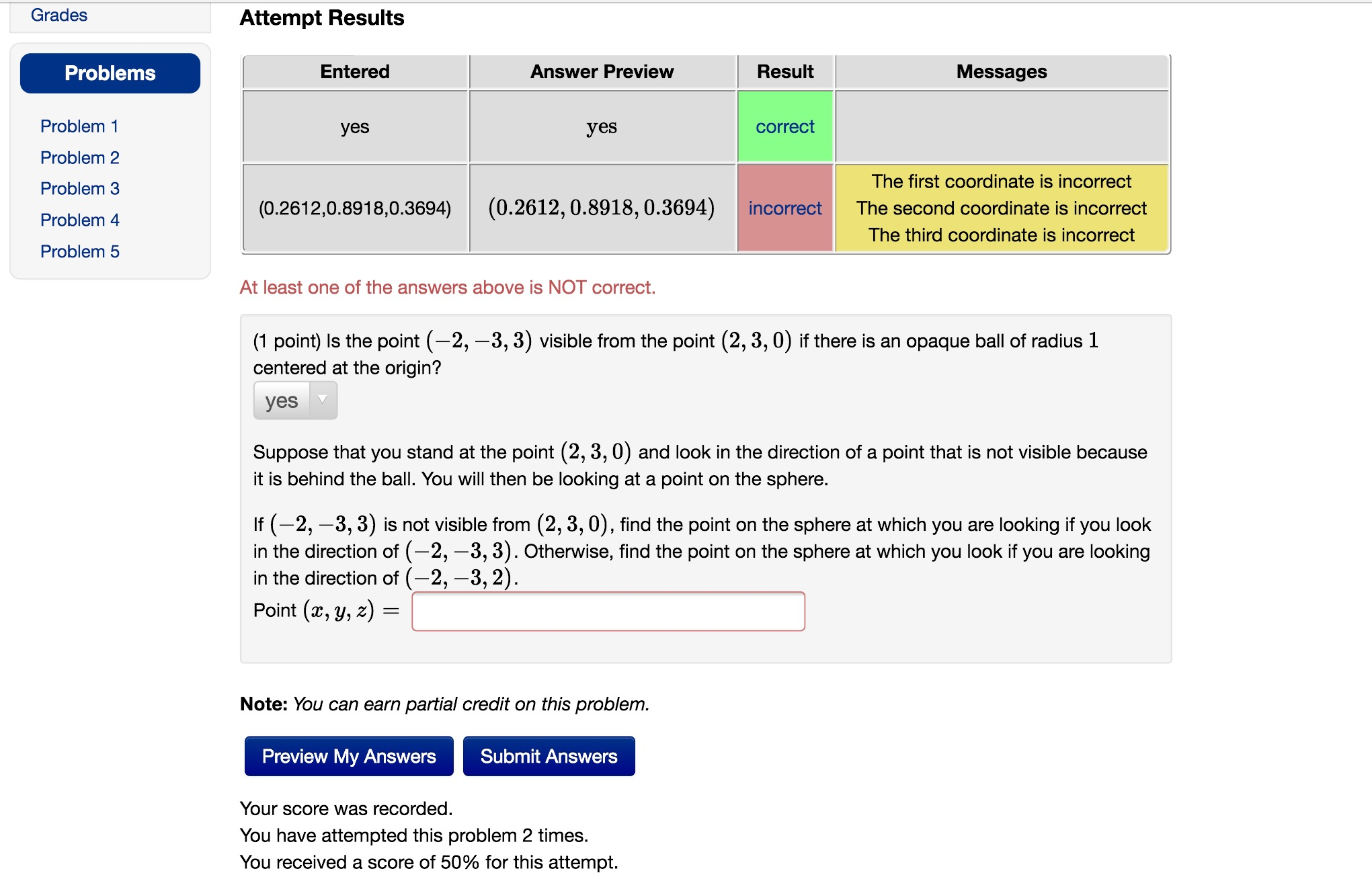
Task: Click the first coordinate incorrect message
Action: (1000, 181)
